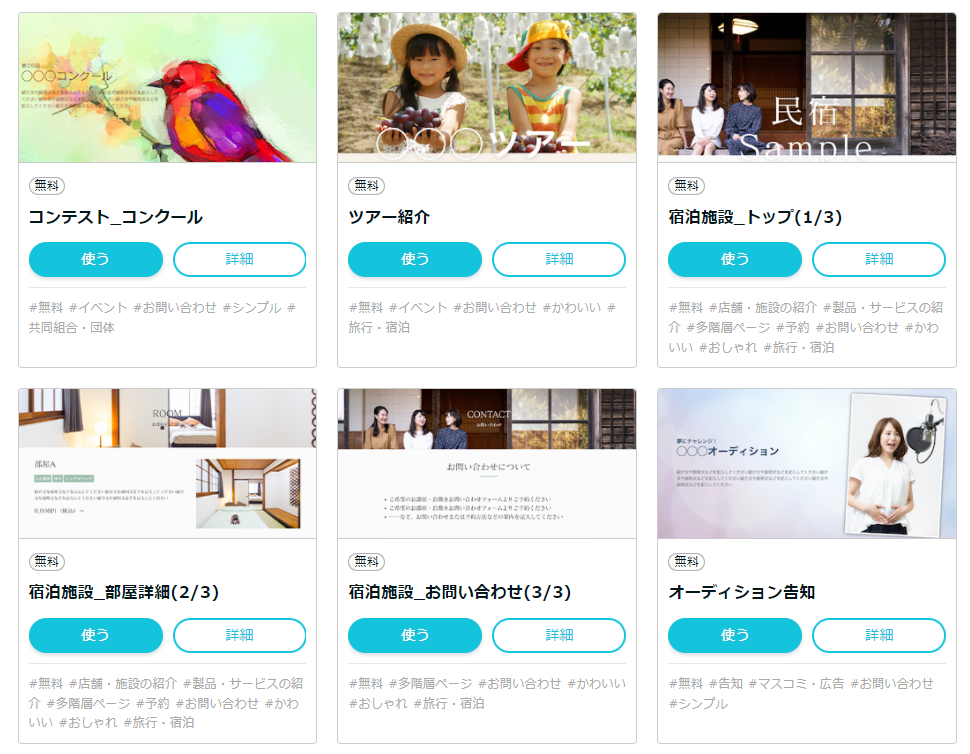The image size is (970, 754).
Task: Click the ツアー紹介 template title
Action: 389,217
